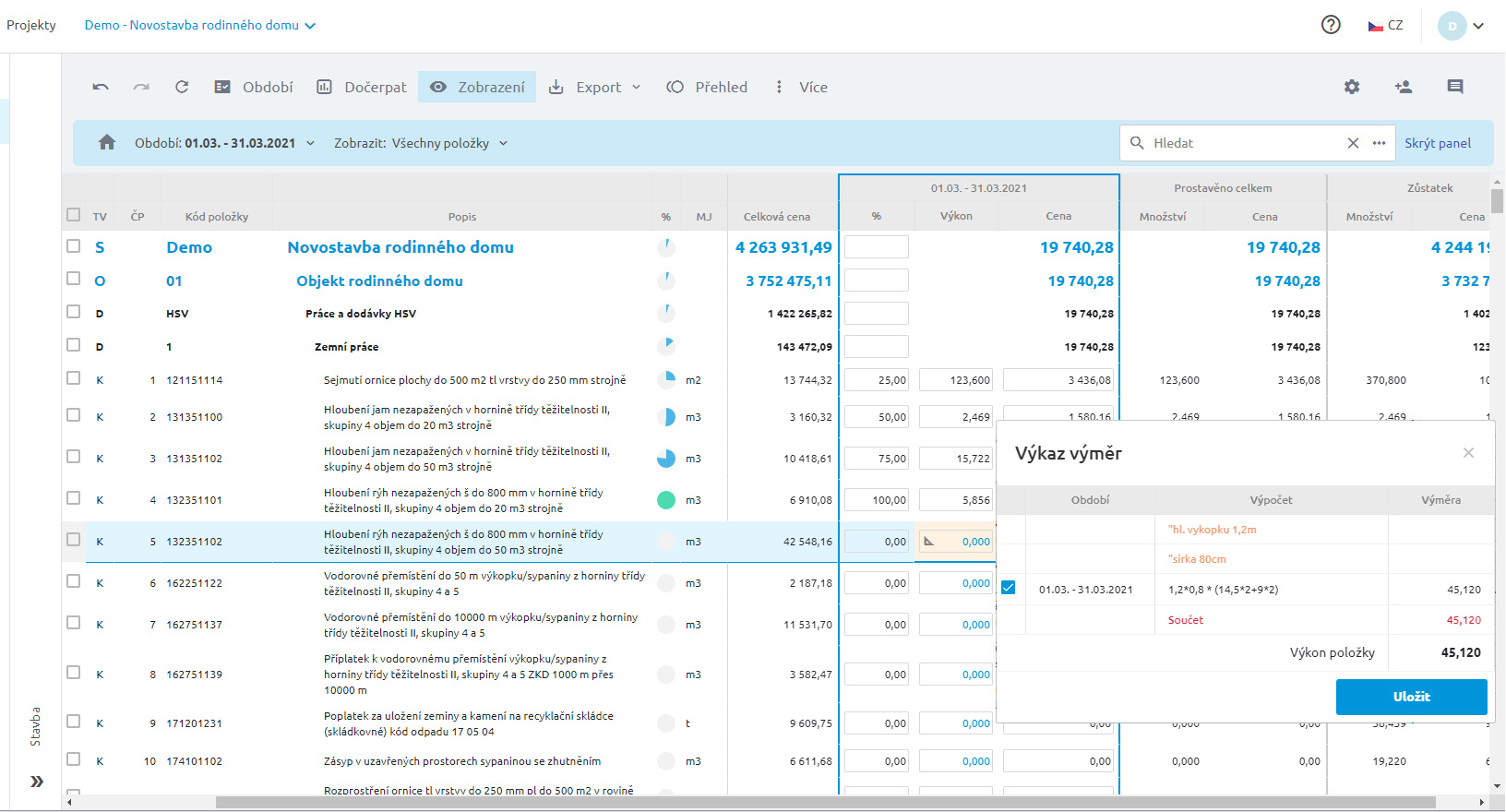Click the progress pie for item 131351102
The height and width of the screenshot is (812, 1506).
(x=666, y=459)
